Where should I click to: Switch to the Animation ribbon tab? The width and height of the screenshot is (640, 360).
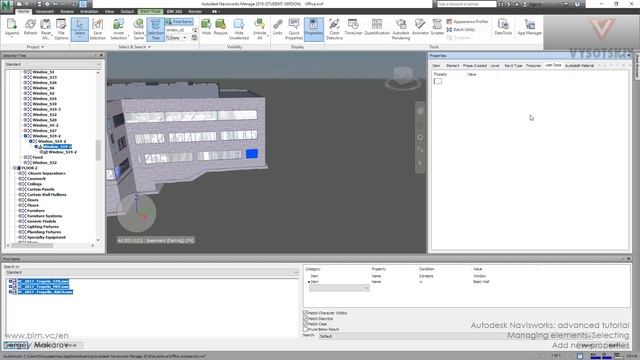coord(89,11)
